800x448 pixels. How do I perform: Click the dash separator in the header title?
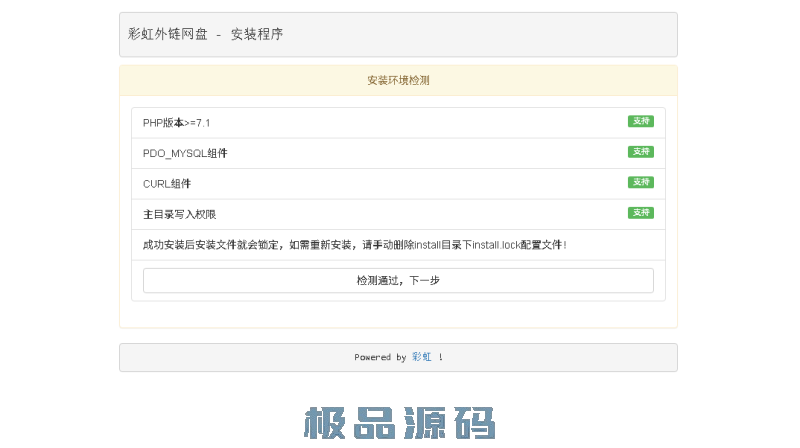[219, 34]
